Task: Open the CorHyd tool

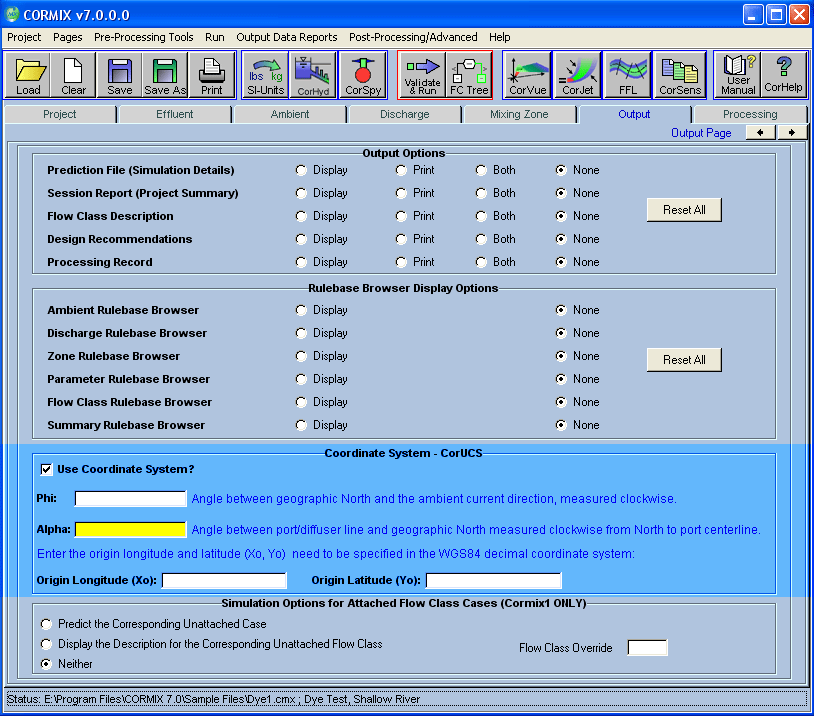Action: tap(313, 75)
